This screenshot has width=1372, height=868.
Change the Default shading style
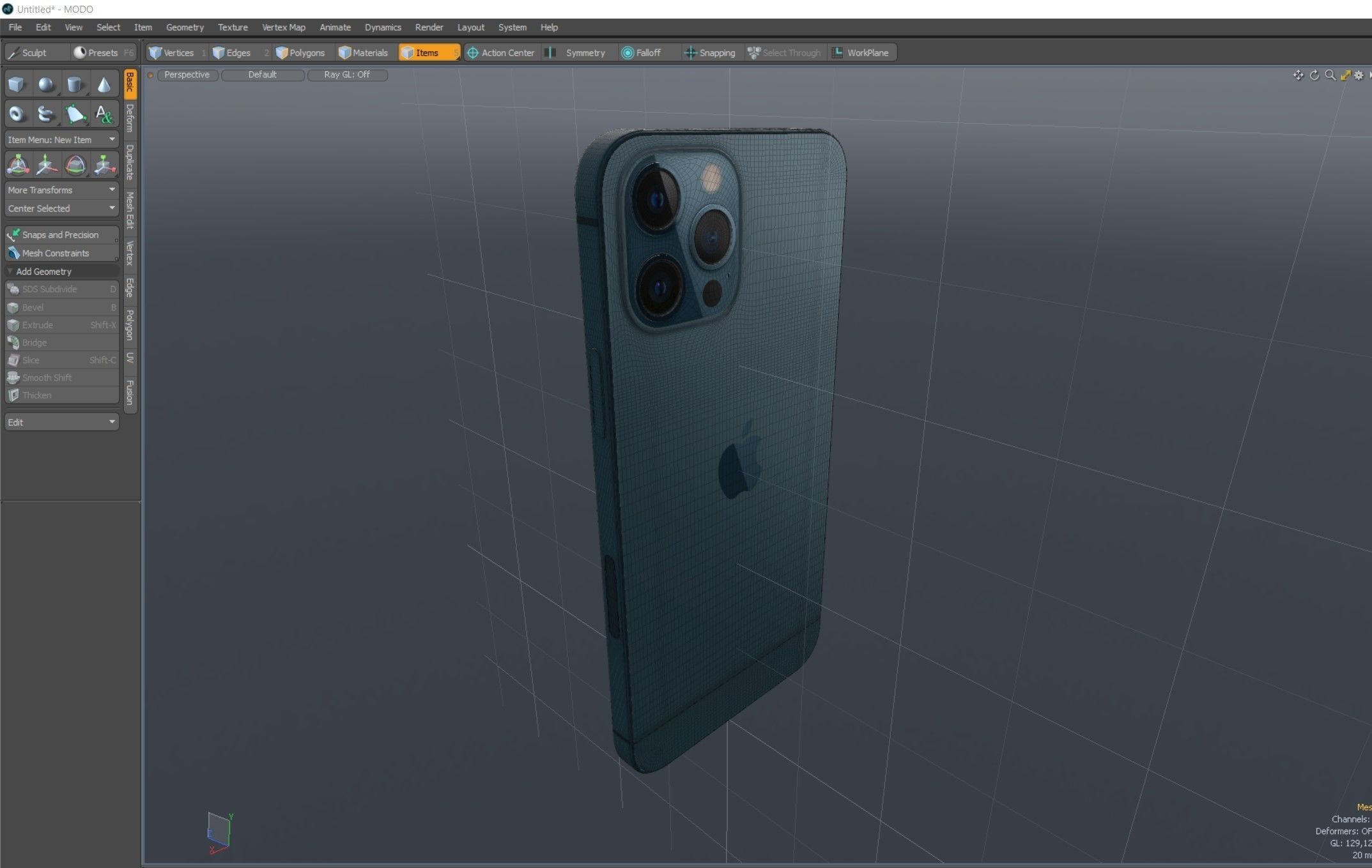(x=263, y=75)
